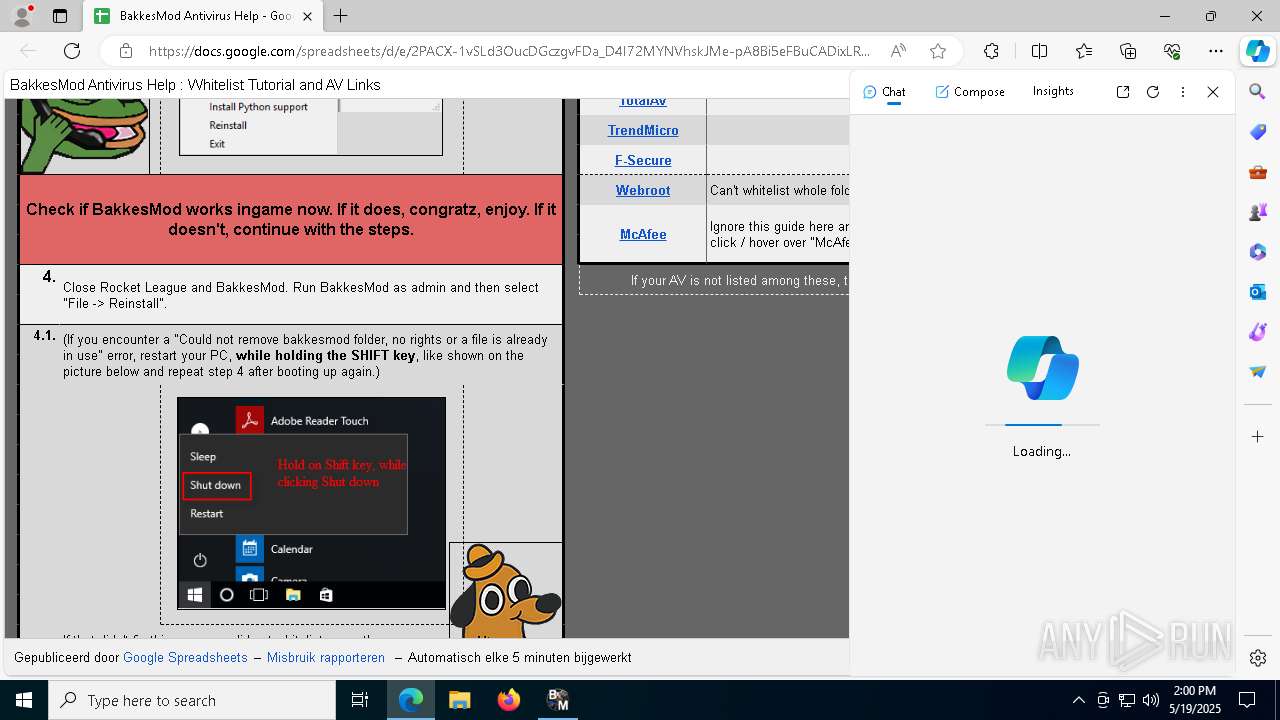Launch Firefox from the taskbar
The height and width of the screenshot is (720, 1280).
coord(508,700)
